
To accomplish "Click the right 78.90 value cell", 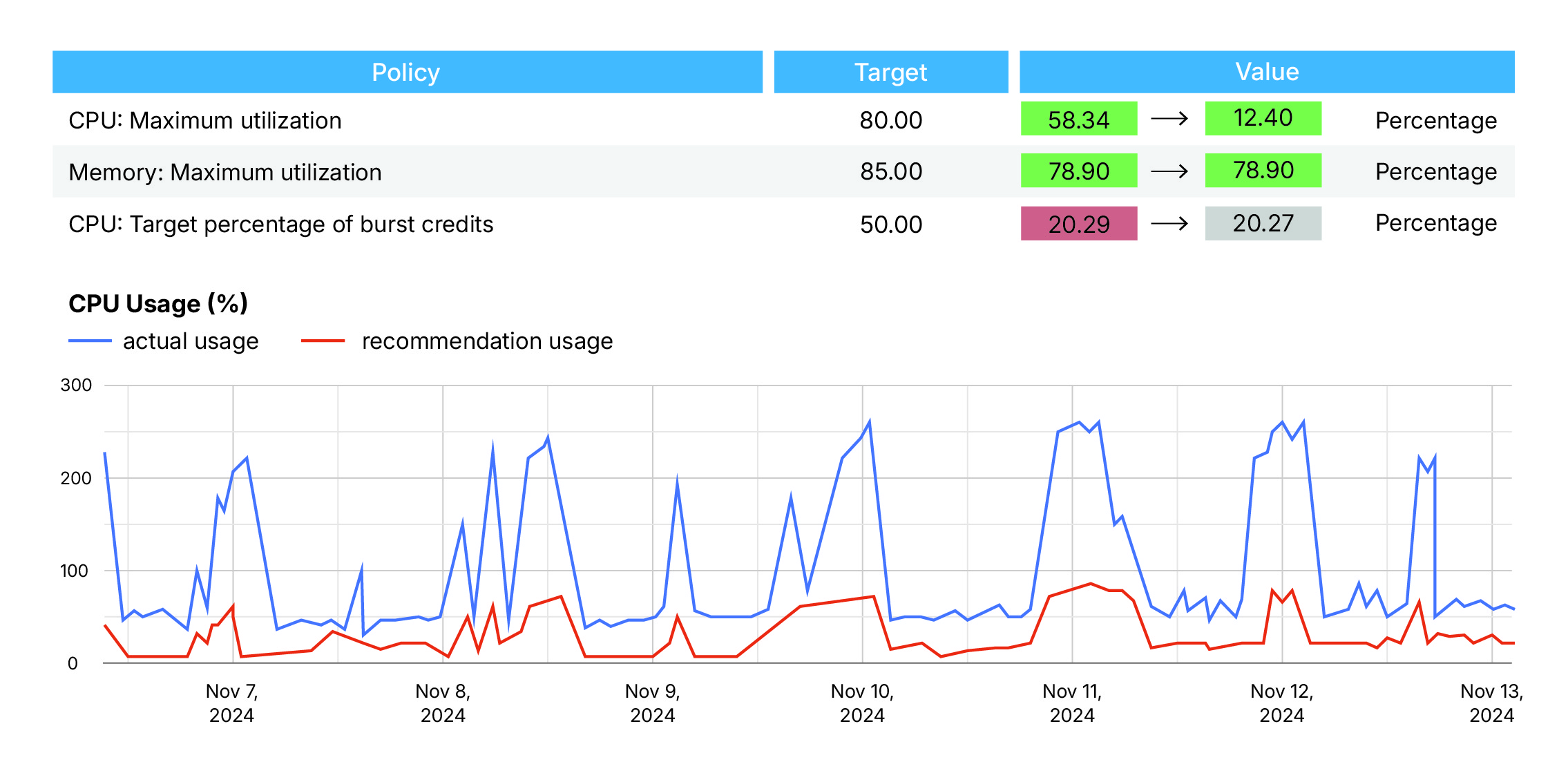I will point(1263,171).
